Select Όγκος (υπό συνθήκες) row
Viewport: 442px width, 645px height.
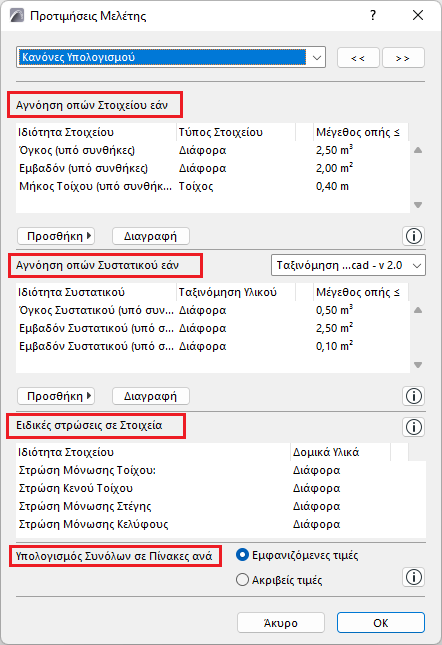pos(213,151)
